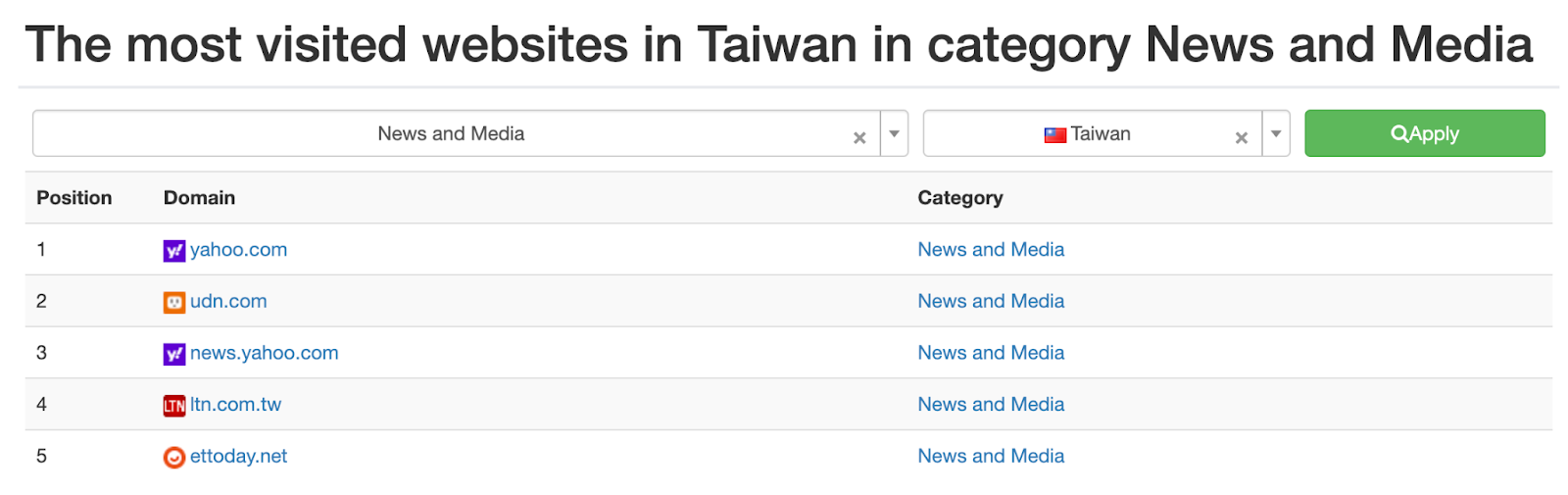Click the udn.com orange favicon

point(174,303)
